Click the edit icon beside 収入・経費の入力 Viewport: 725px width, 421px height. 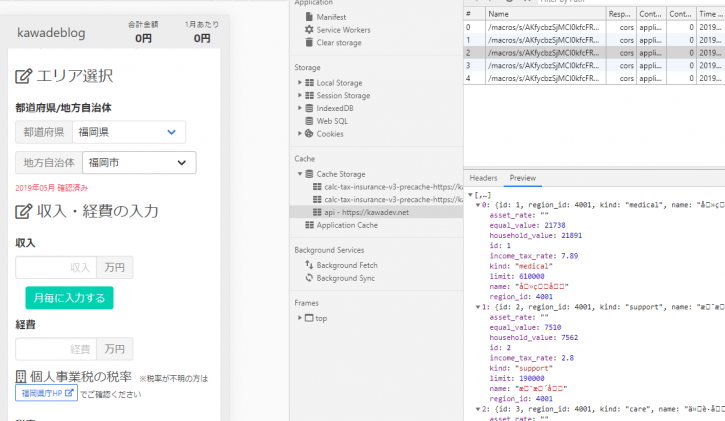[x=24, y=212]
